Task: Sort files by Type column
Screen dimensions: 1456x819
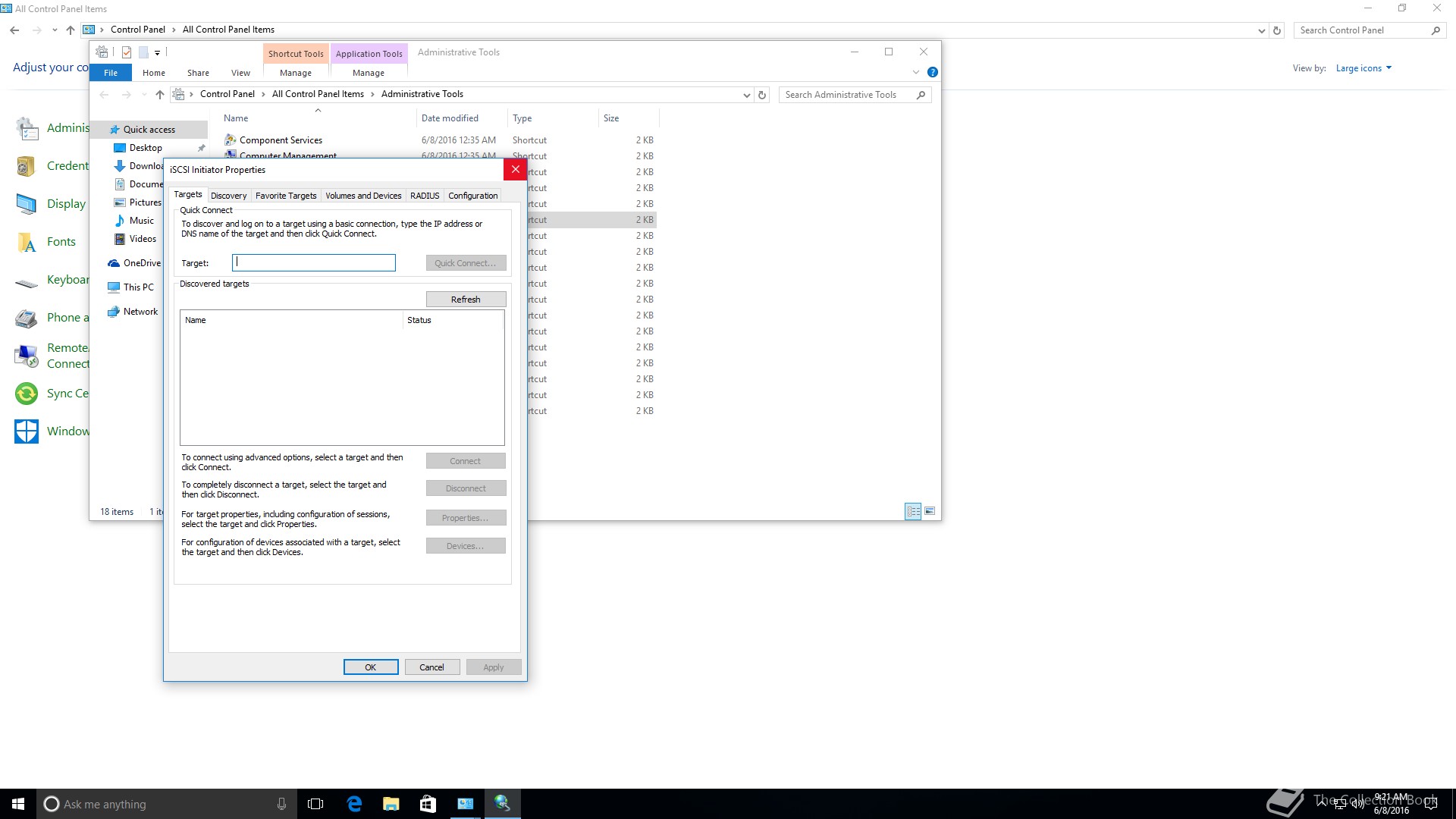Action: (x=552, y=118)
